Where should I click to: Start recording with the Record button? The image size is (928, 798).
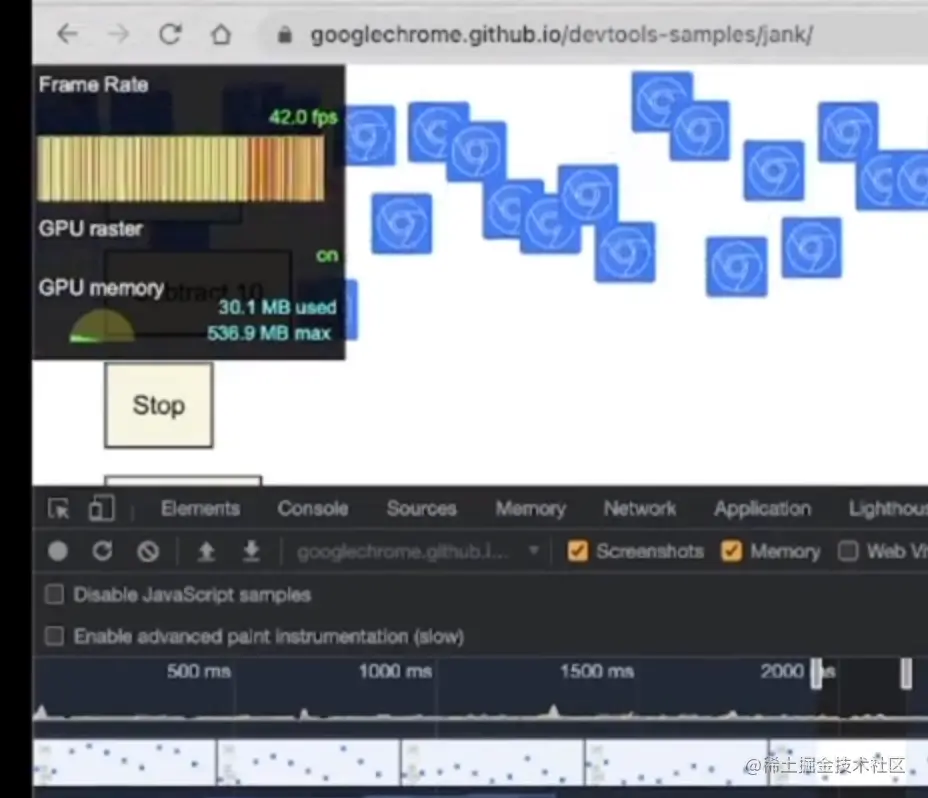[57, 551]
